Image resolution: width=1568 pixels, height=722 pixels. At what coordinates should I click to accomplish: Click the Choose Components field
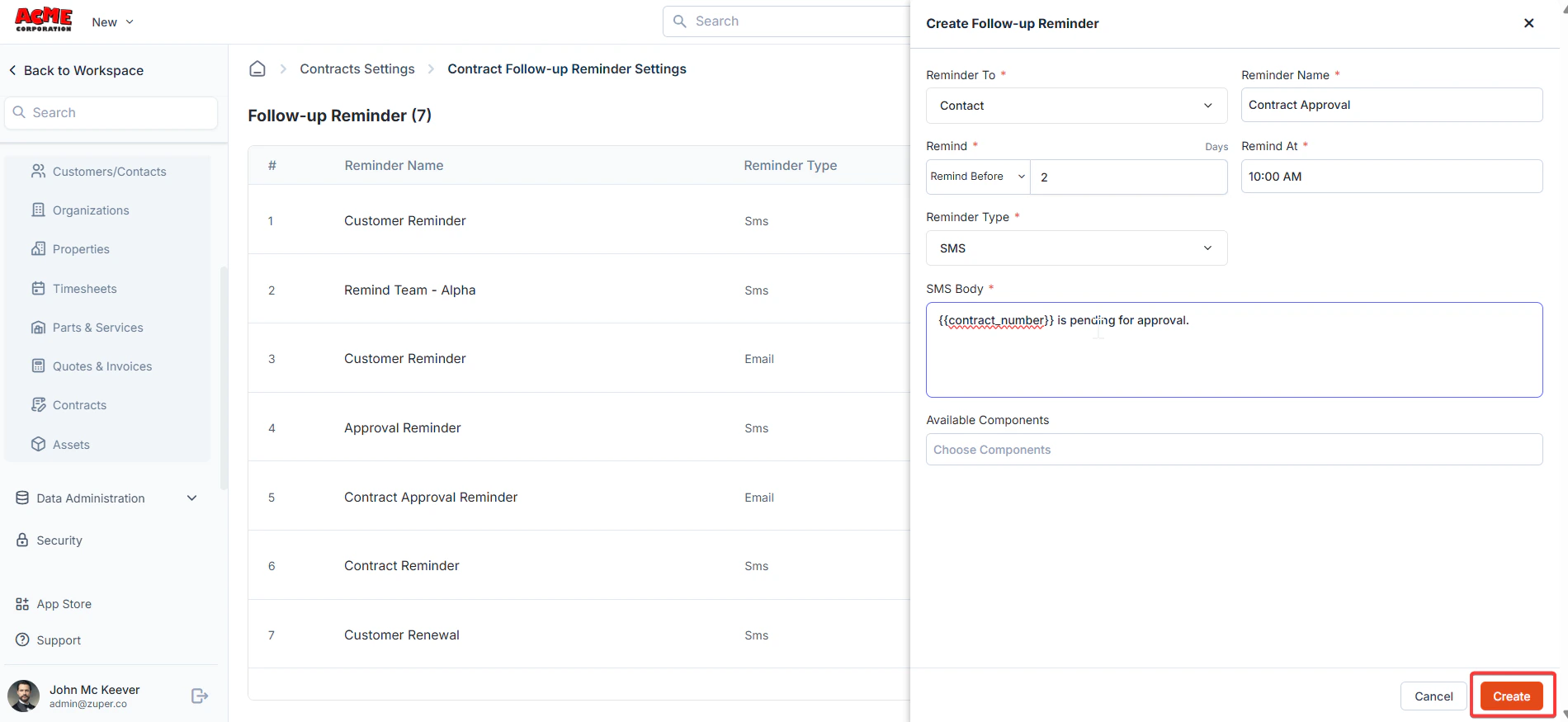1234,450
